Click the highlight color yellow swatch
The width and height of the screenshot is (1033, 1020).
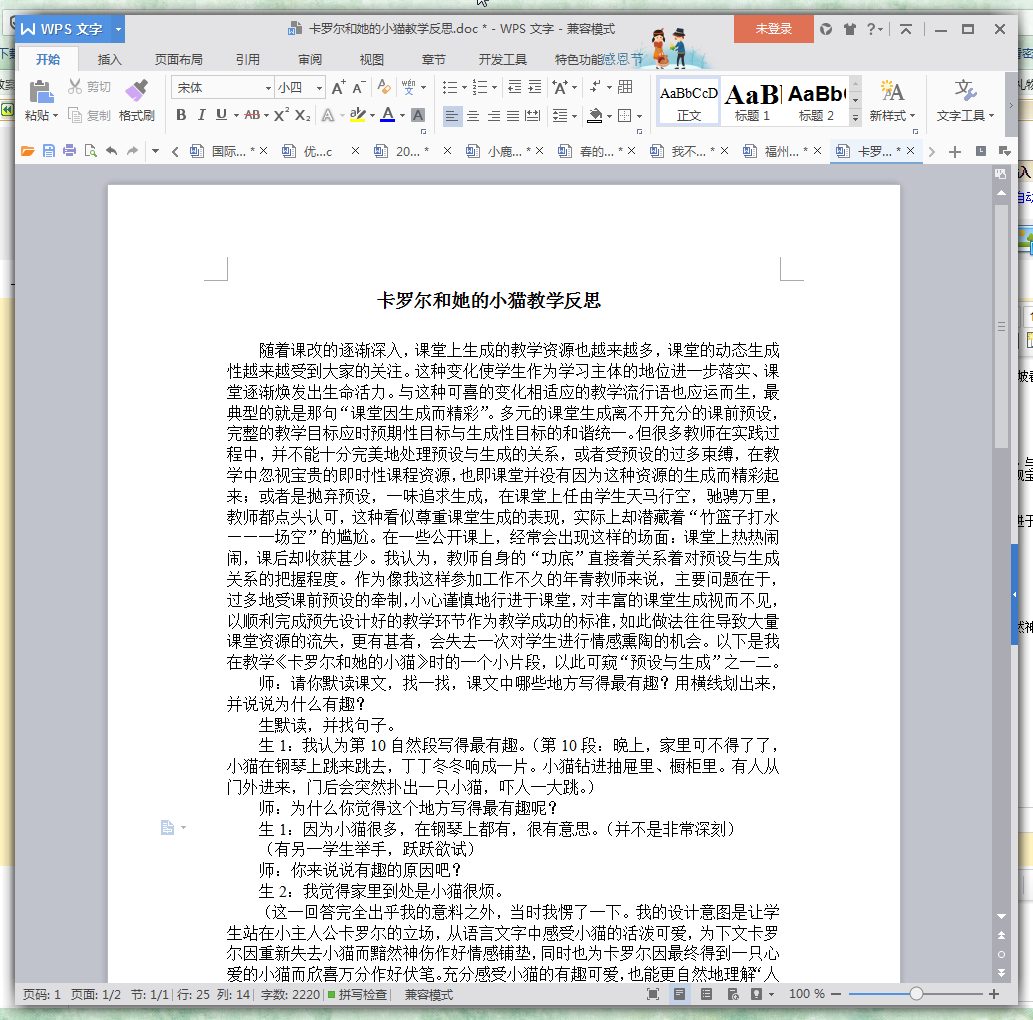(x=358, y=115)
